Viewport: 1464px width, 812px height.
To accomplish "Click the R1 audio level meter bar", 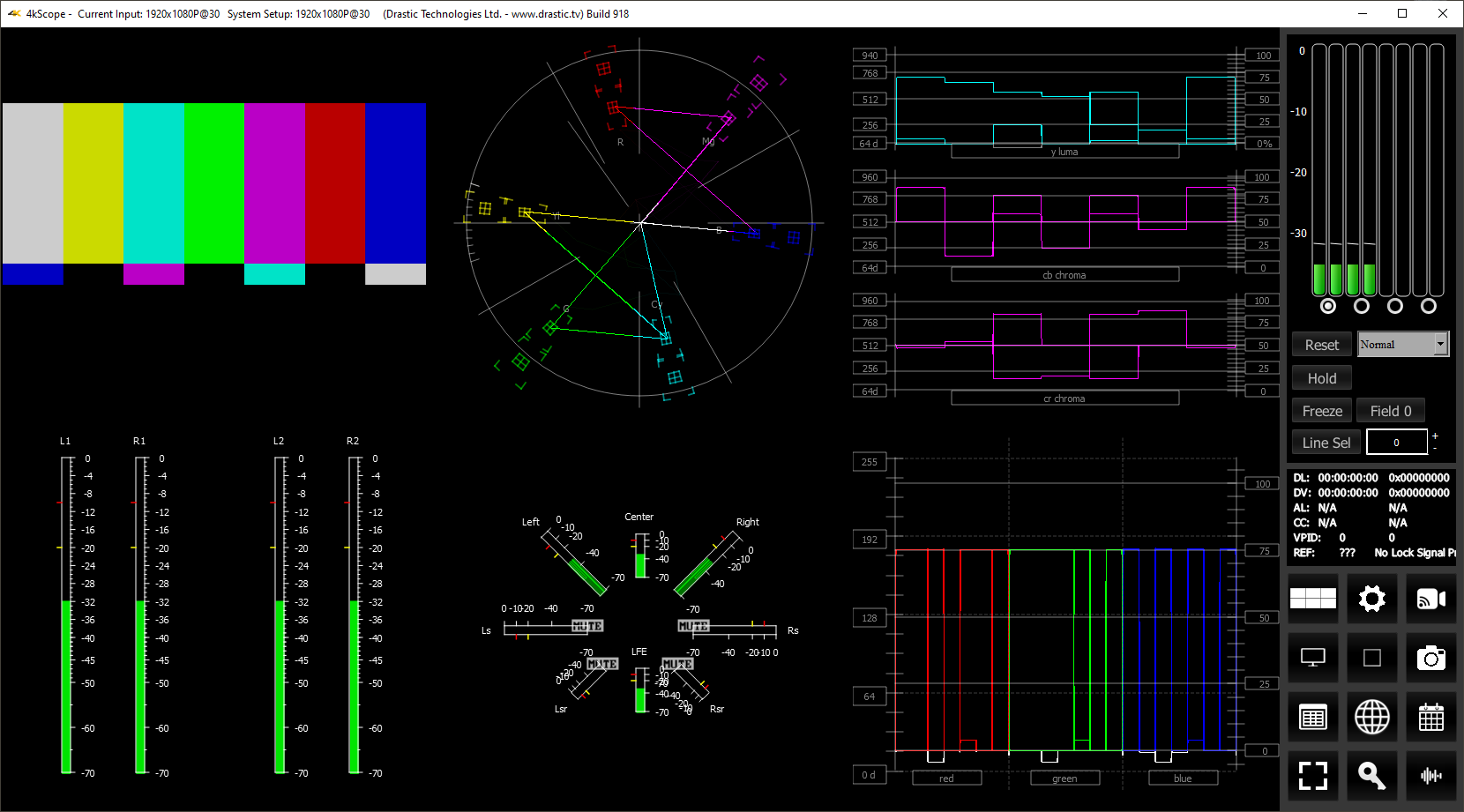I will [x=140, y=615].
